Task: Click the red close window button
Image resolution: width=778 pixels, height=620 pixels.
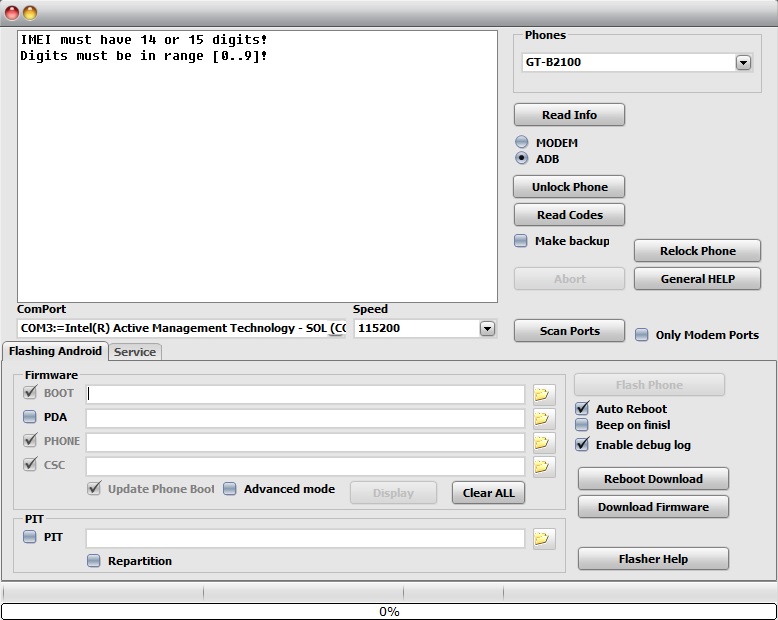Action: tap(12, 12)
